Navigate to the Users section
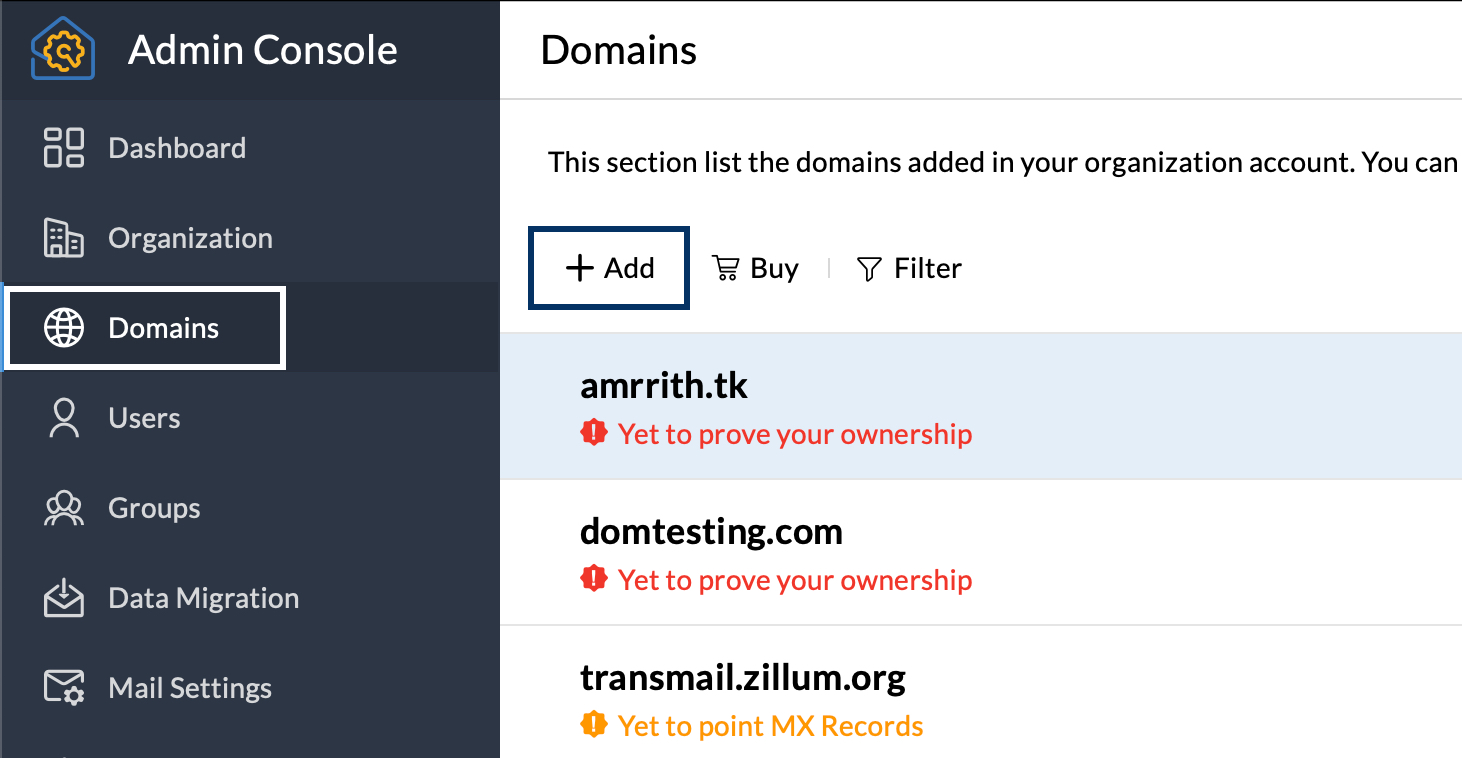Screen dimensions: 1462x758 point(144,417)
